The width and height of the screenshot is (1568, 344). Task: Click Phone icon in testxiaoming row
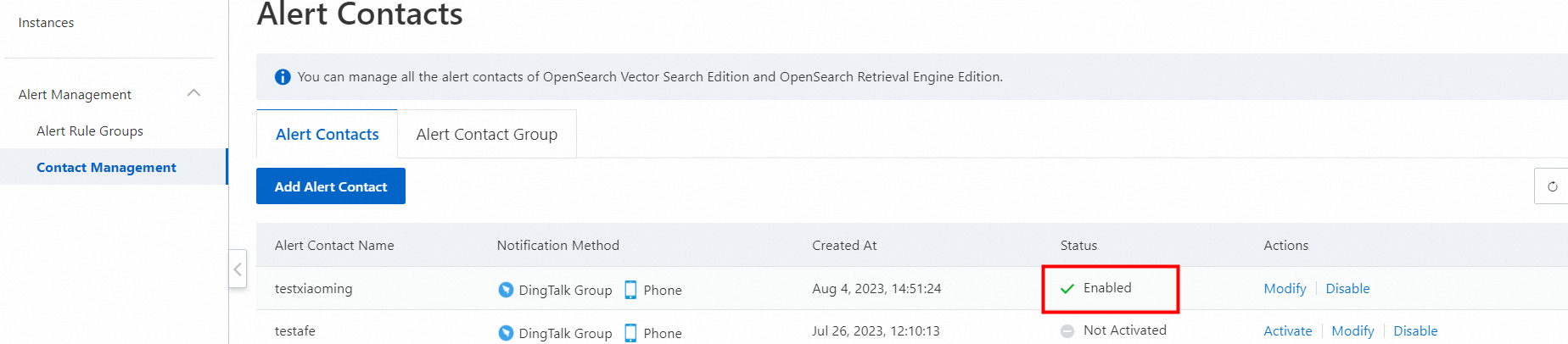pyautogui.click(x=630, y=290)
